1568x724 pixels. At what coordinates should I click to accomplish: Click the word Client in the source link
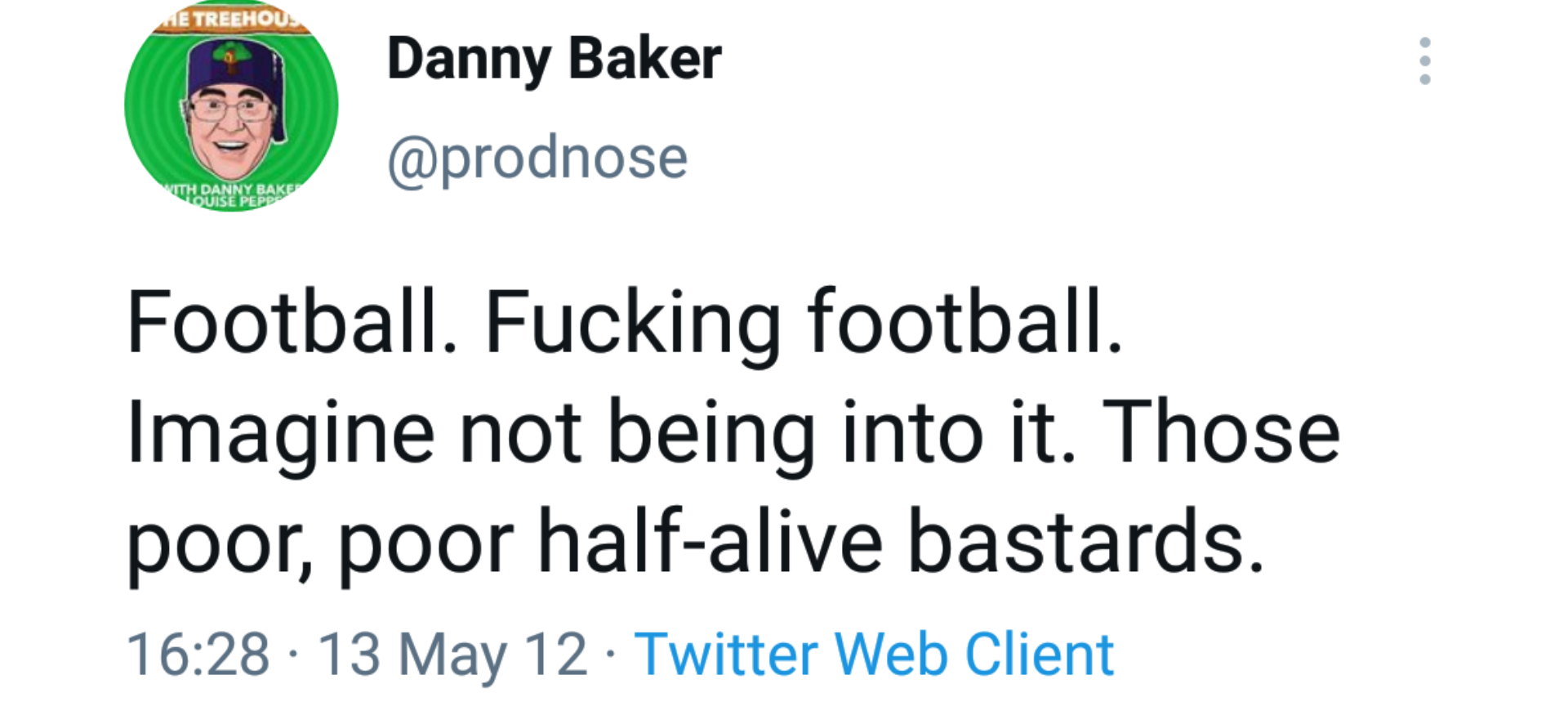(1040, 655)
